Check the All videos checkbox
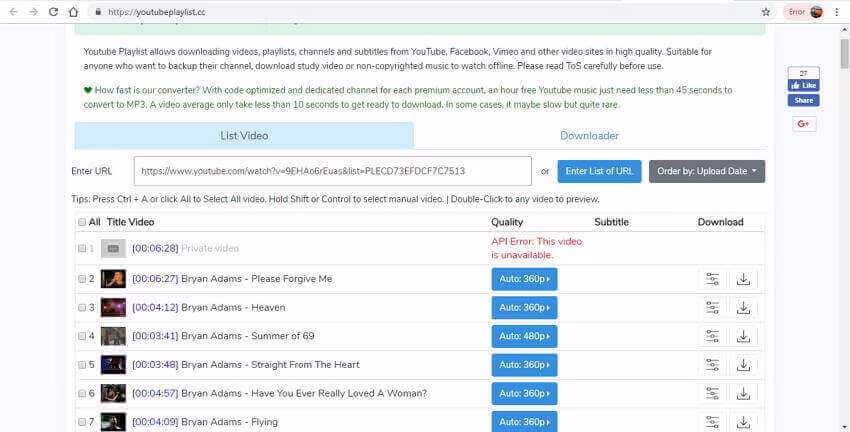The height and width of the screenshot is (432, 850). pyautogui.click(x=82, y=222)
